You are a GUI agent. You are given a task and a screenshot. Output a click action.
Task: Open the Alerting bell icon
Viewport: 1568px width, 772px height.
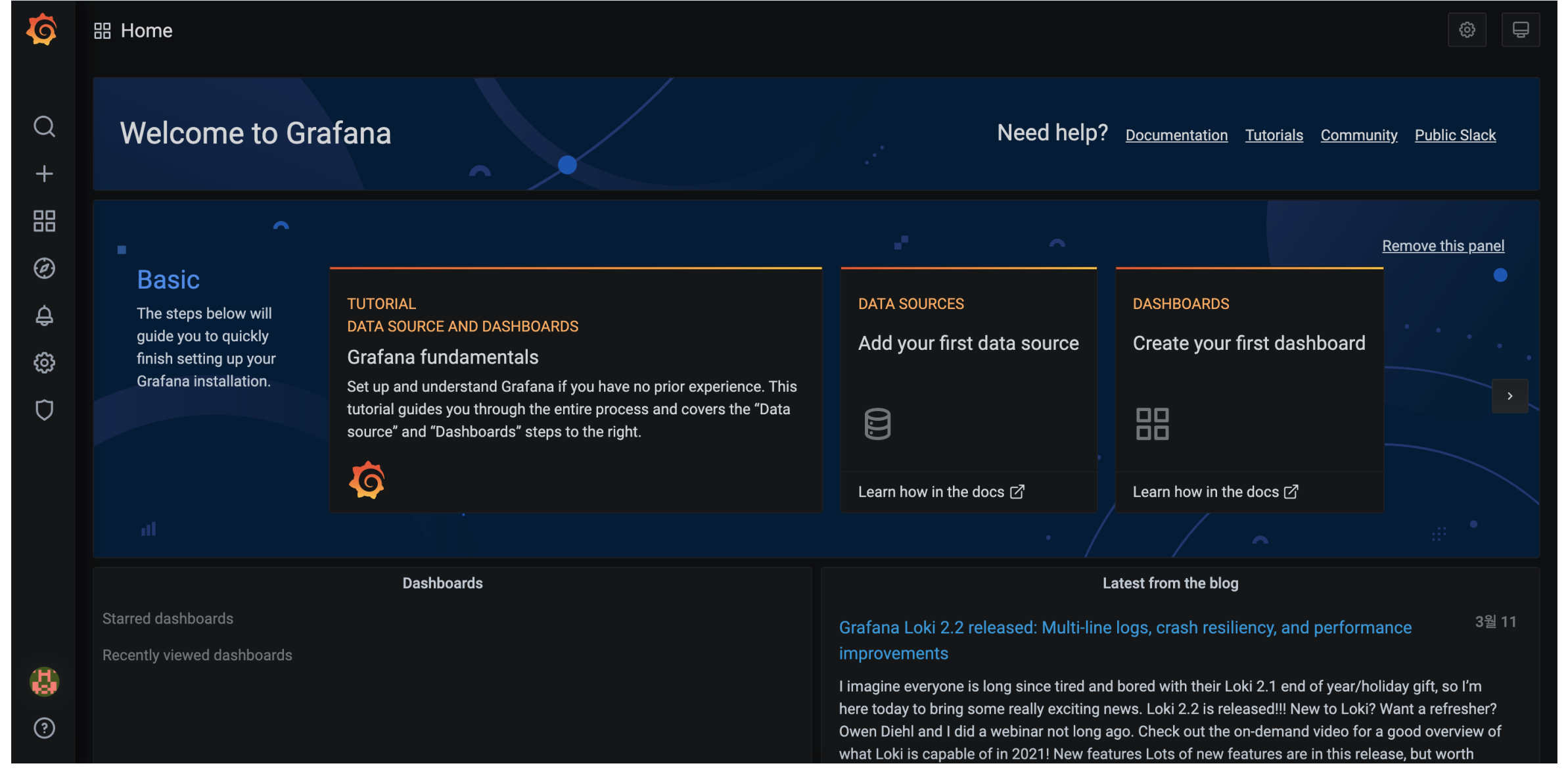coord(44,316)
